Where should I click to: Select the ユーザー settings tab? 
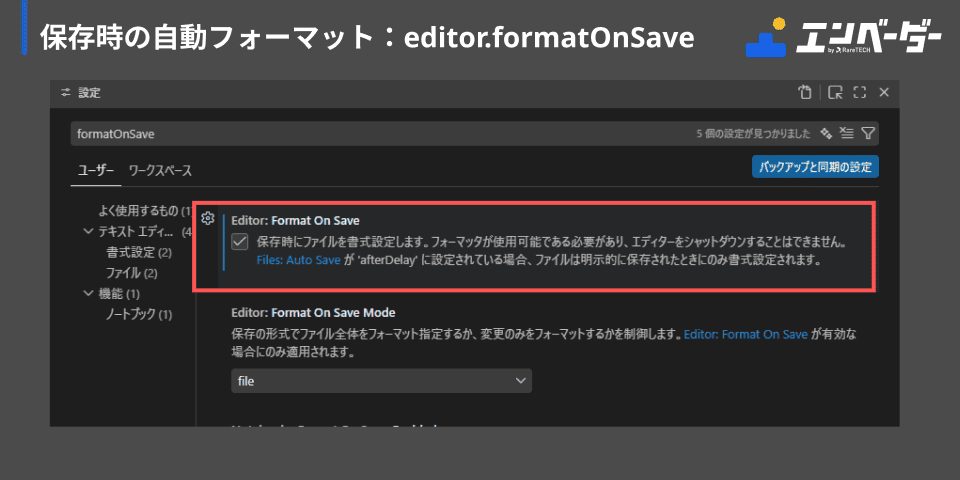pos(96,171)
